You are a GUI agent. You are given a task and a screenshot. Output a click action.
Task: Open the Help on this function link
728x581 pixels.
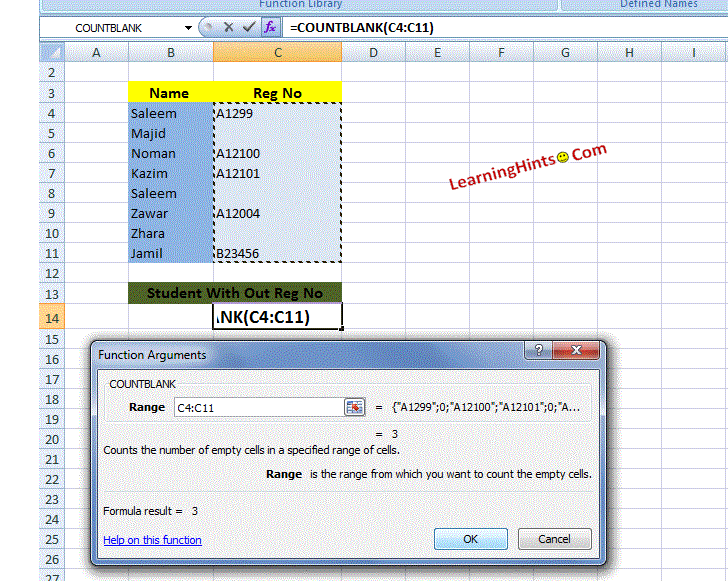152,540
